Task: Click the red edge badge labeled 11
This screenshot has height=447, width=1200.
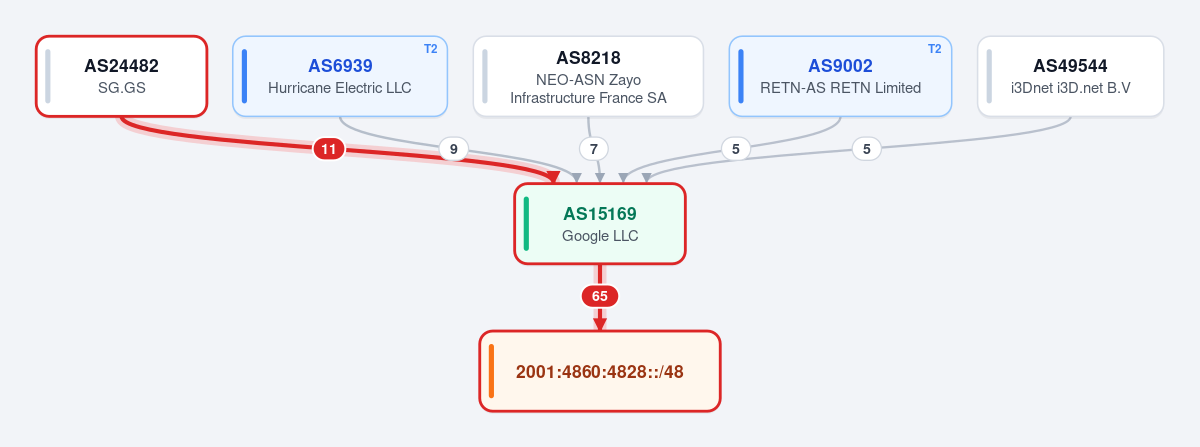Action: click(x=329, y=149)
